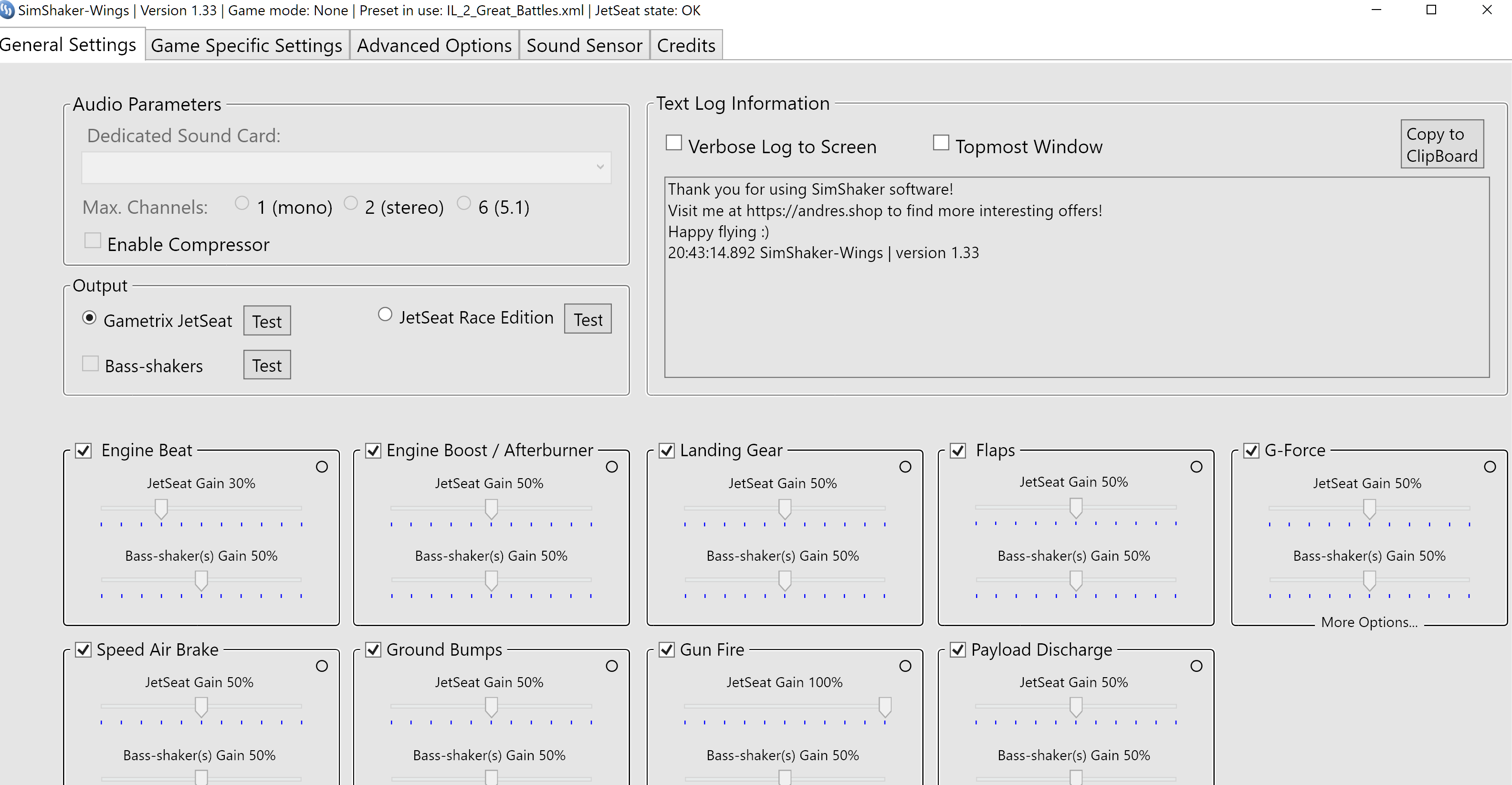
Task: Click Copy to ClipBoard button
Action: click(x=1442, y=144)
